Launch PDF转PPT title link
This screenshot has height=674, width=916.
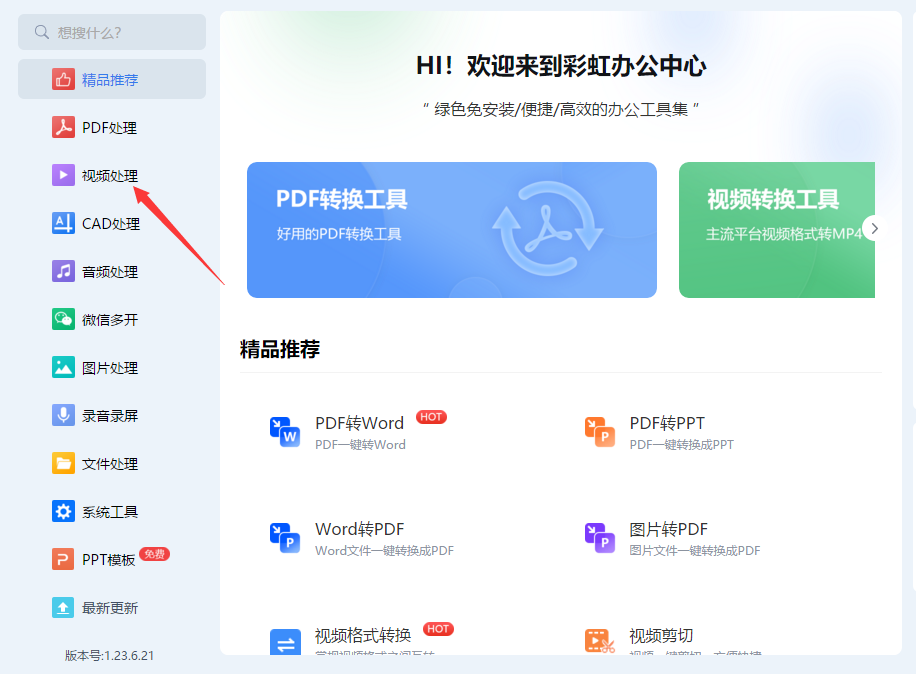[x=667, y=423]
